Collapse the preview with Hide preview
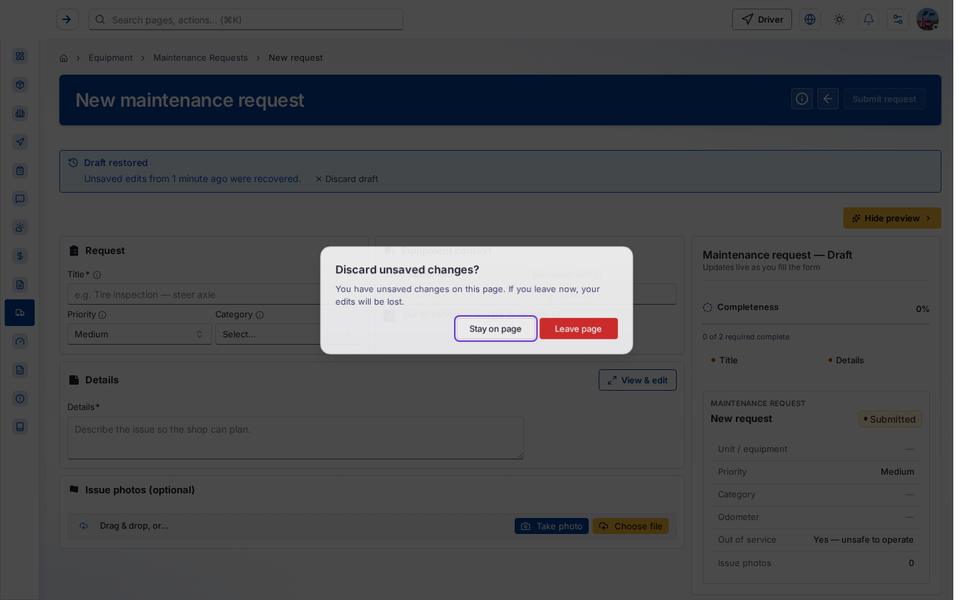Image resolution: width=960 pixels, height=600 pixels. click(891, 218)
